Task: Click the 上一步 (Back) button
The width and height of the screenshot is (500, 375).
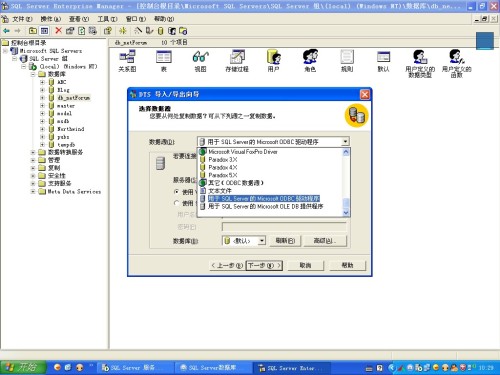Action: [x=227, y=265]
